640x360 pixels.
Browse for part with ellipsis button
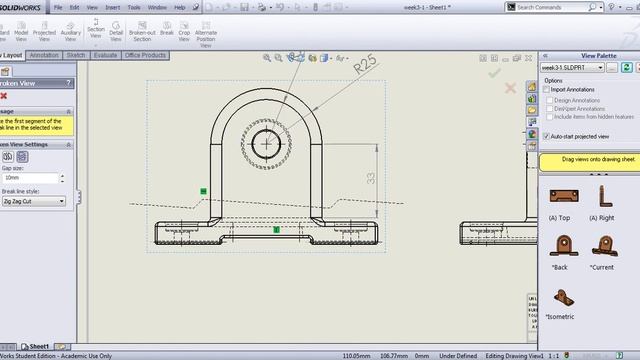coord(611,67)
